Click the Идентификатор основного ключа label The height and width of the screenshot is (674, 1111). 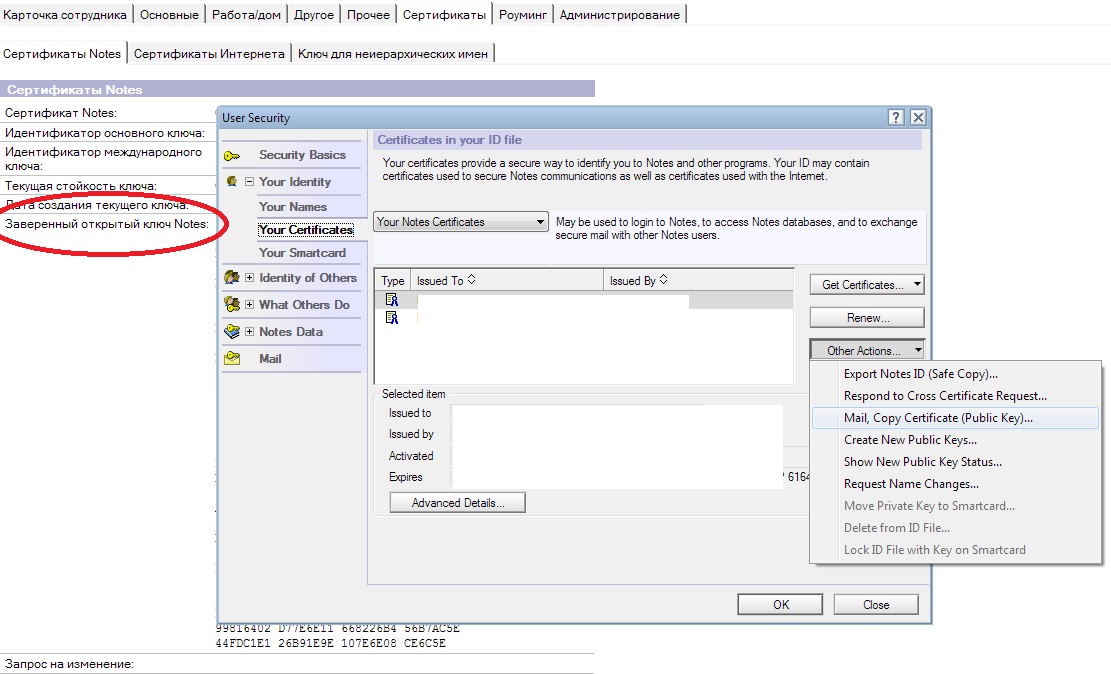point(105,133)
